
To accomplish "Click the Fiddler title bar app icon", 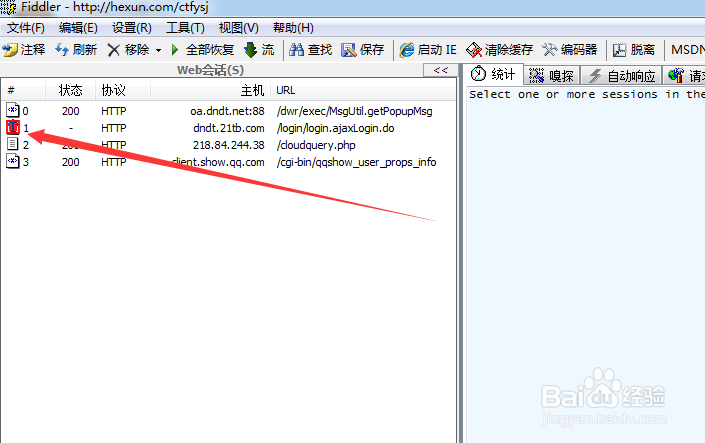I will pyautogui.click(x=8, y=7).
